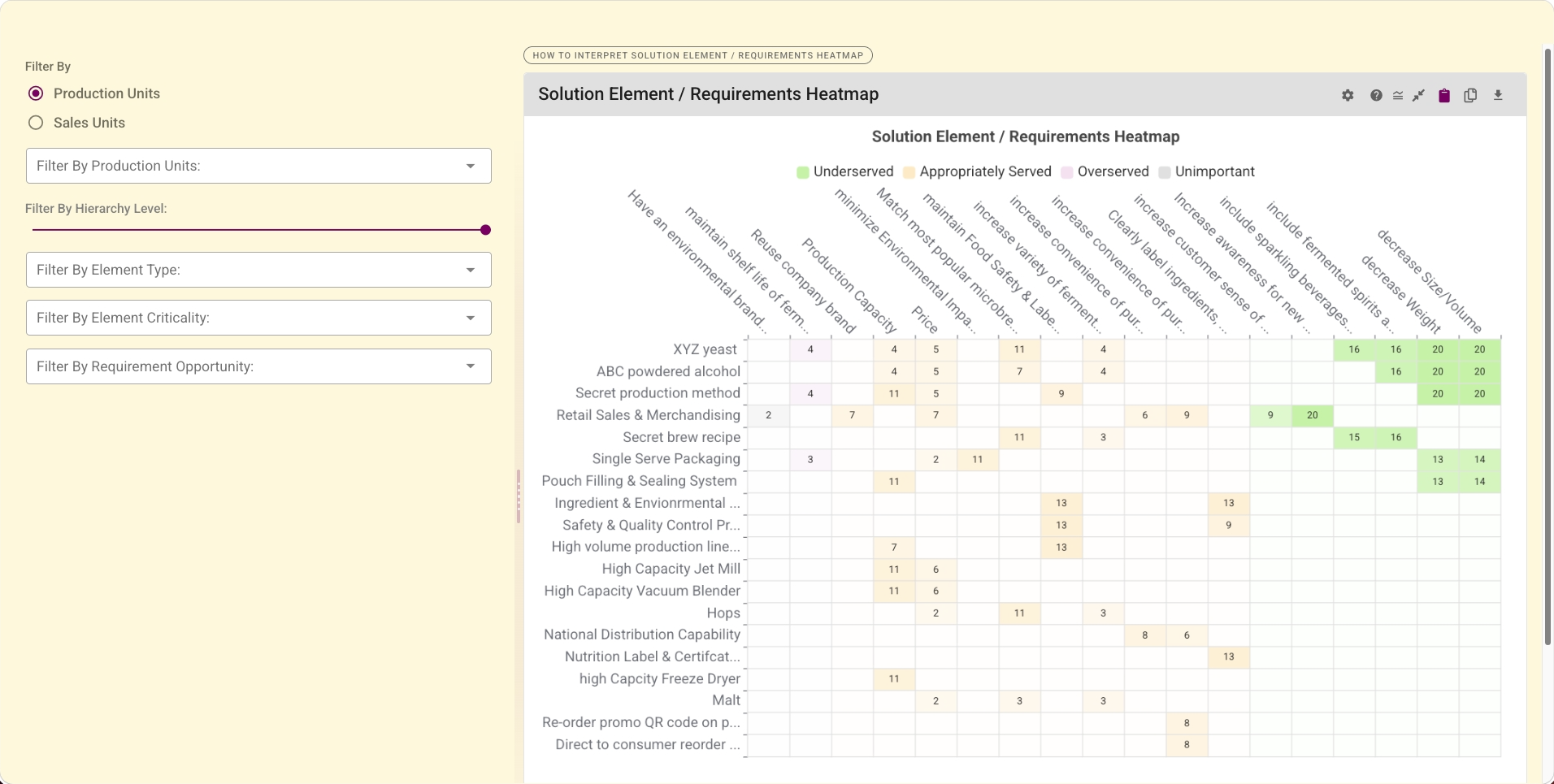Viewport: 1554px width, 784px height.
Task: Click Production Capacity column header
Action: (x=849, y=285)
